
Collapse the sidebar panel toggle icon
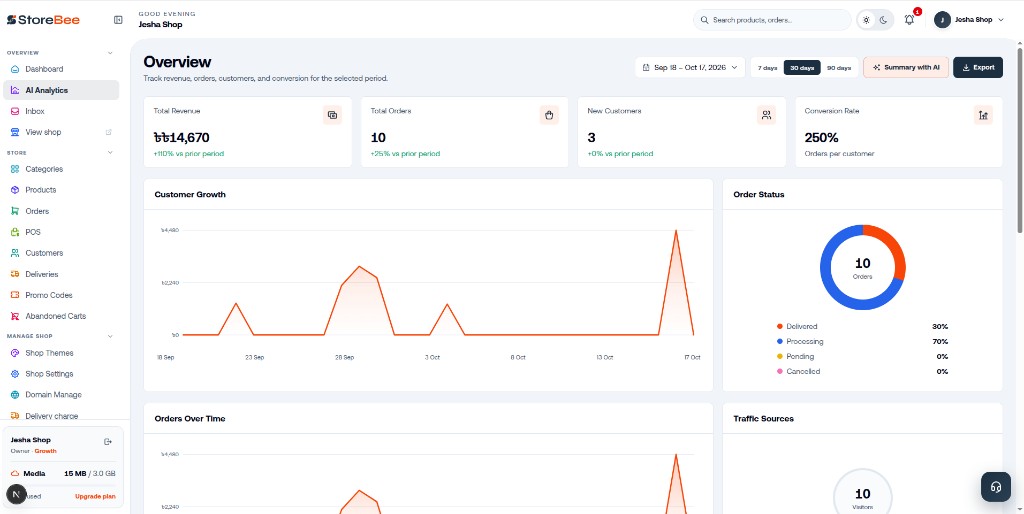(x=118, y=20)
